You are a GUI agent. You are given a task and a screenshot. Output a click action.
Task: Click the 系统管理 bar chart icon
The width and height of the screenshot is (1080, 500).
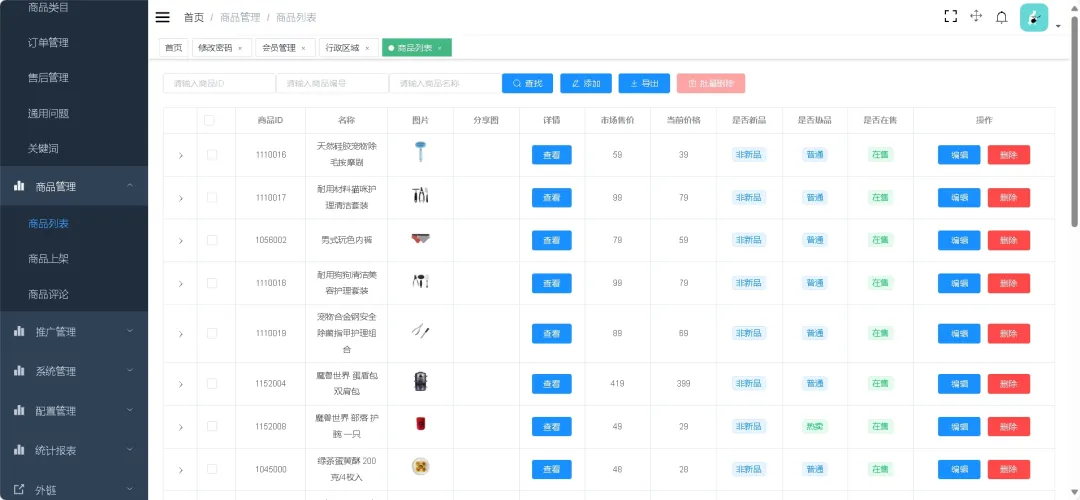19,371
